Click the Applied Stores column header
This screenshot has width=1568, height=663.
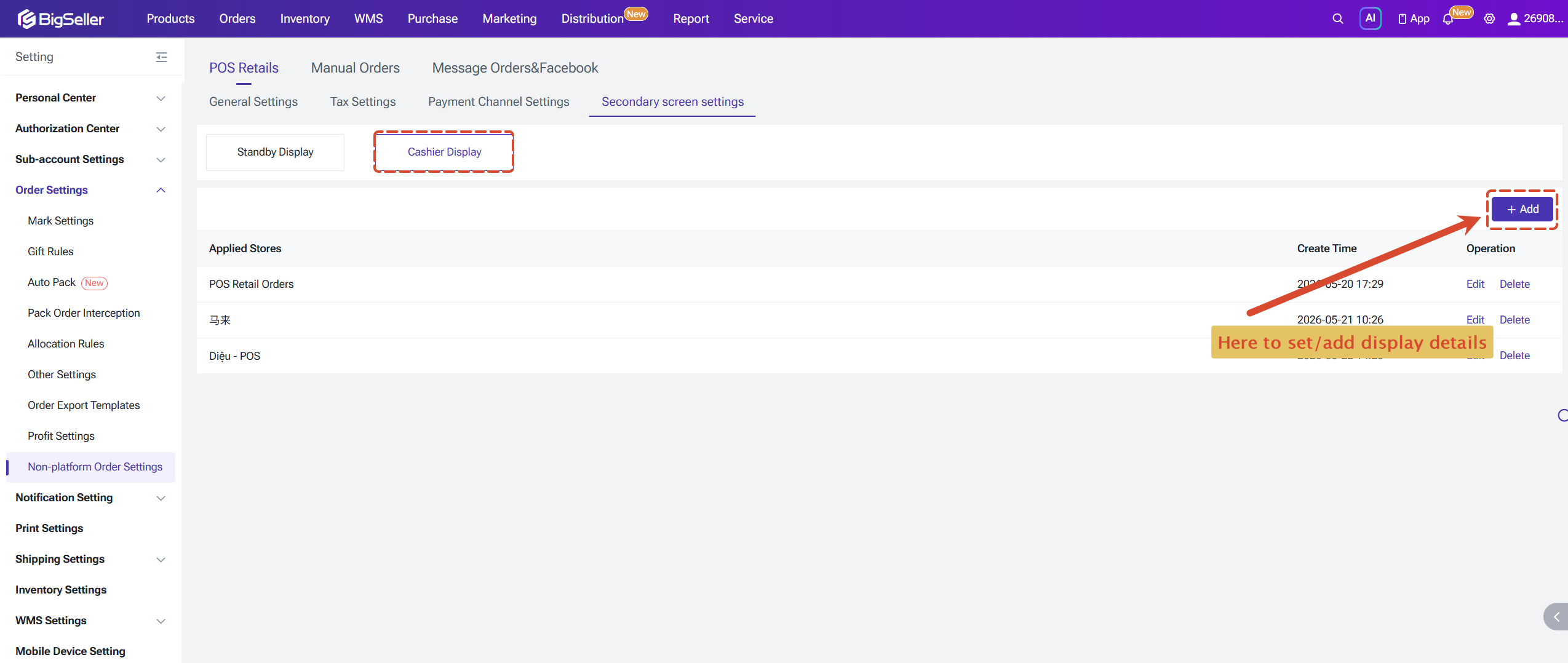[245, 248]
